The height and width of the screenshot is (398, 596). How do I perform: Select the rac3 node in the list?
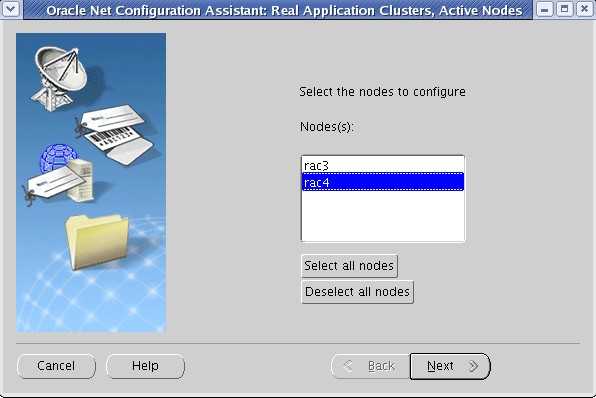pyautogui.click(x=382, y=165)
